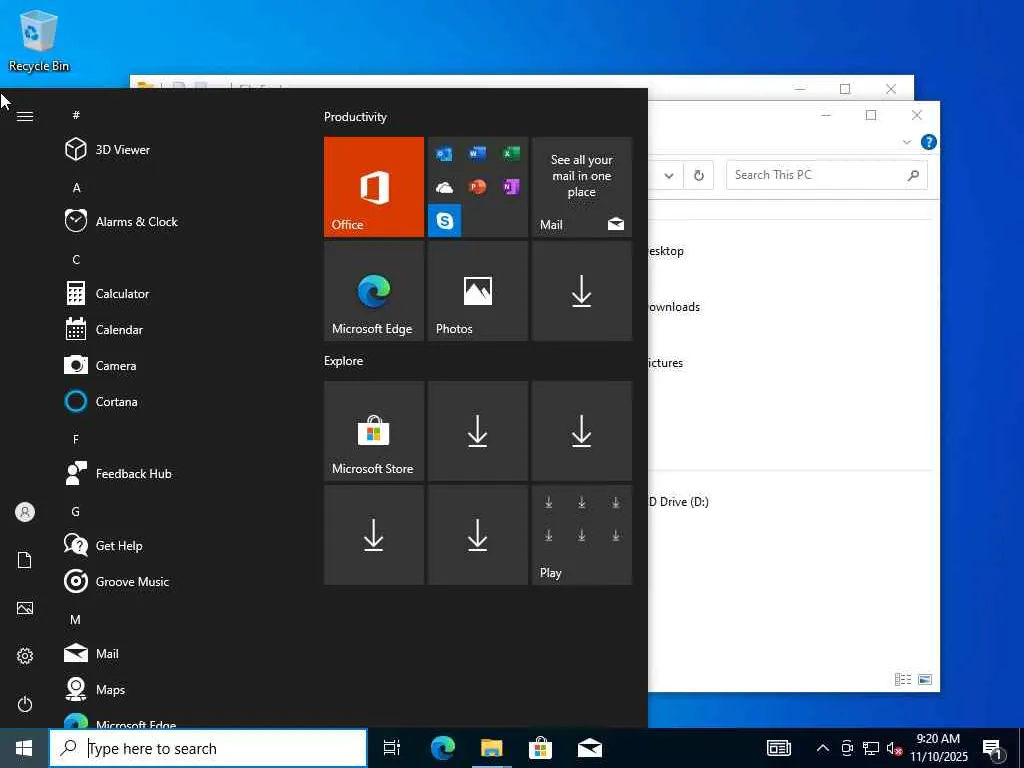Open the Photos tile
The image size is (1024, 768).
(x=477, y=291)
